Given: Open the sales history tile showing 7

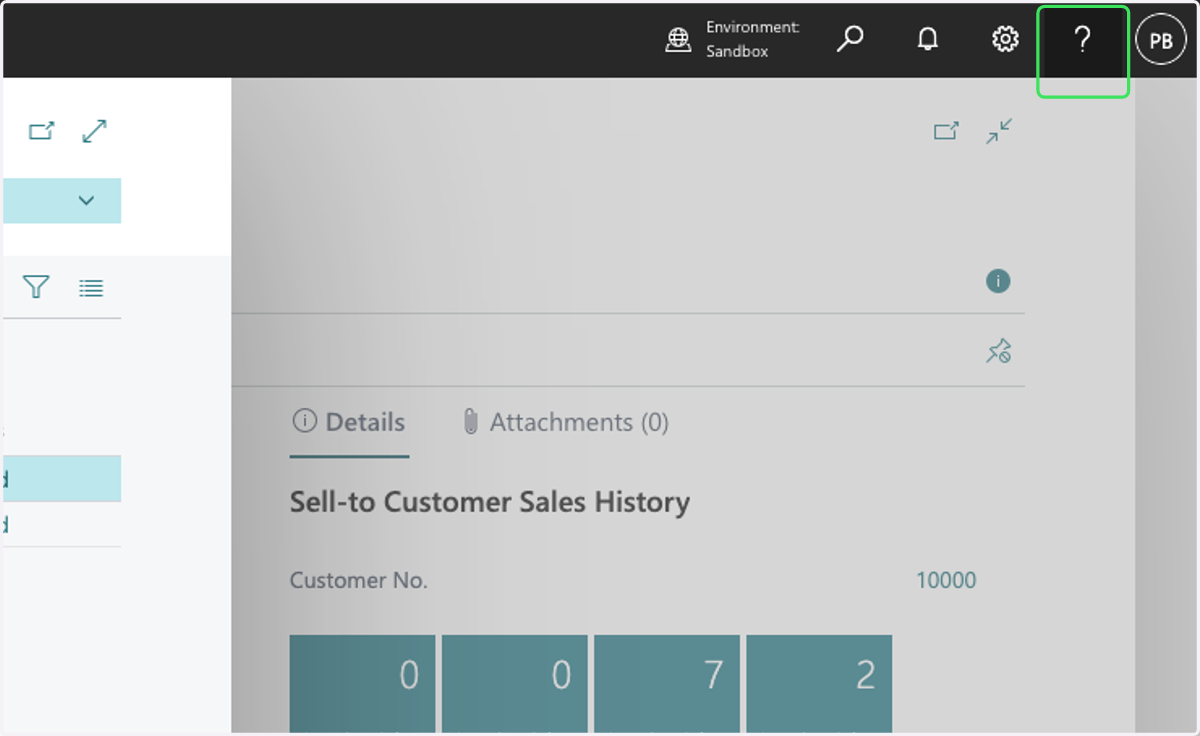Looking at the screenshot, I should point(667,684).
